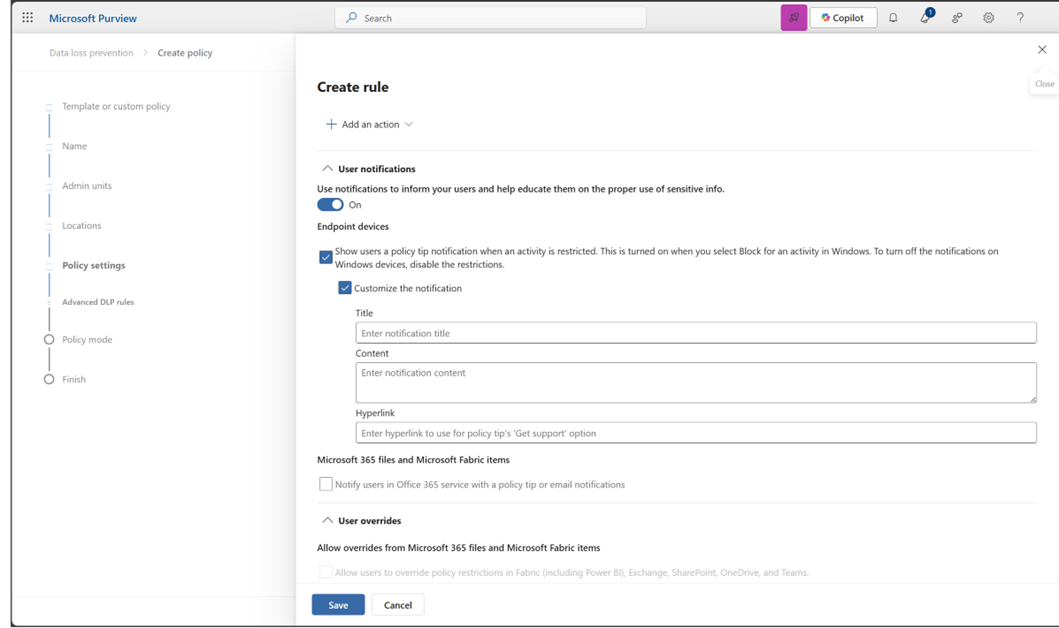Enable notify users in Office 365 service
Viewport: 1059px width, 628px height.
click(x=325, y=484)
